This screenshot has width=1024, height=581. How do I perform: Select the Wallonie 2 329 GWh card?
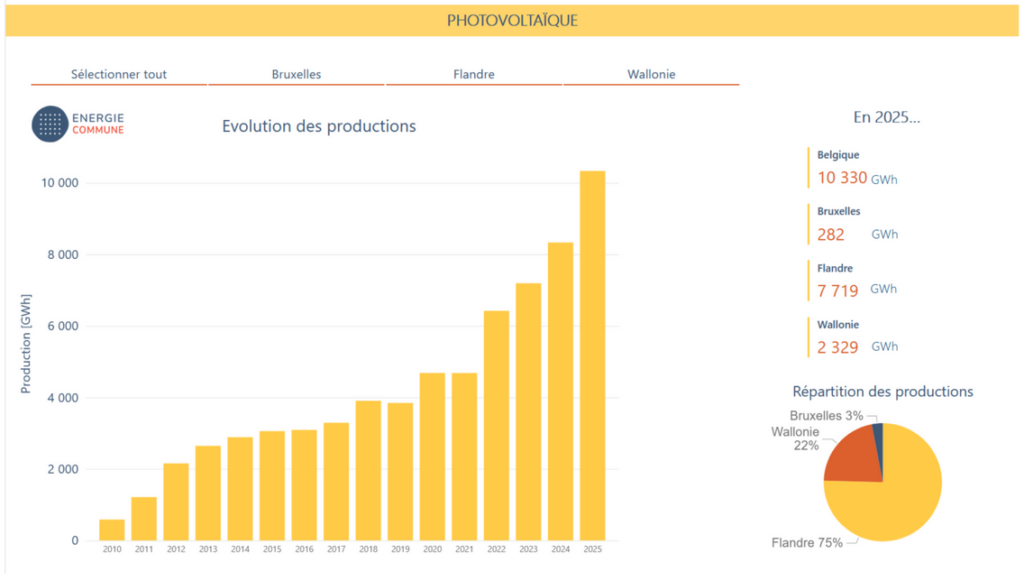pos(855,337)
